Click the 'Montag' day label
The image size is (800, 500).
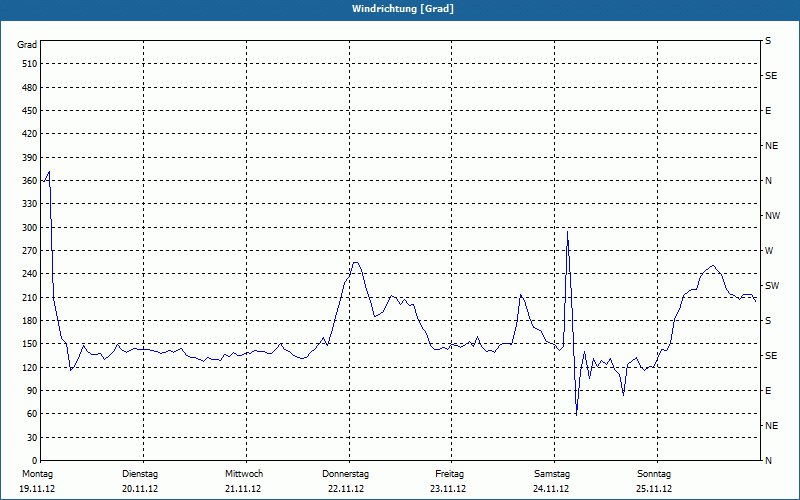click(x=37, y=474)
